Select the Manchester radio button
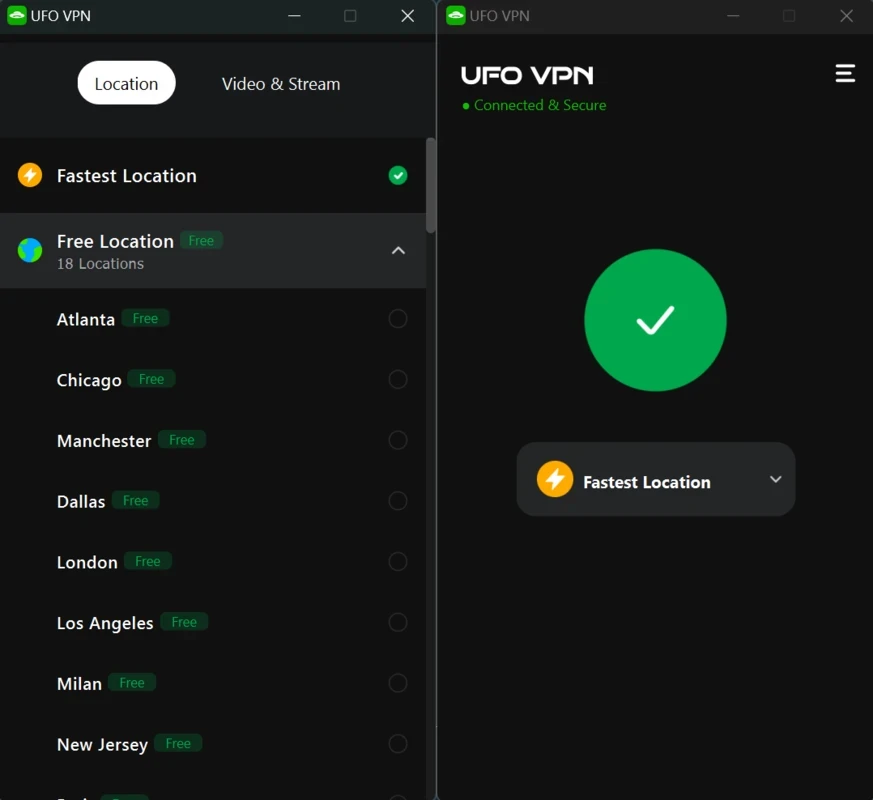The image size is (873, 800). click(398, 440)
